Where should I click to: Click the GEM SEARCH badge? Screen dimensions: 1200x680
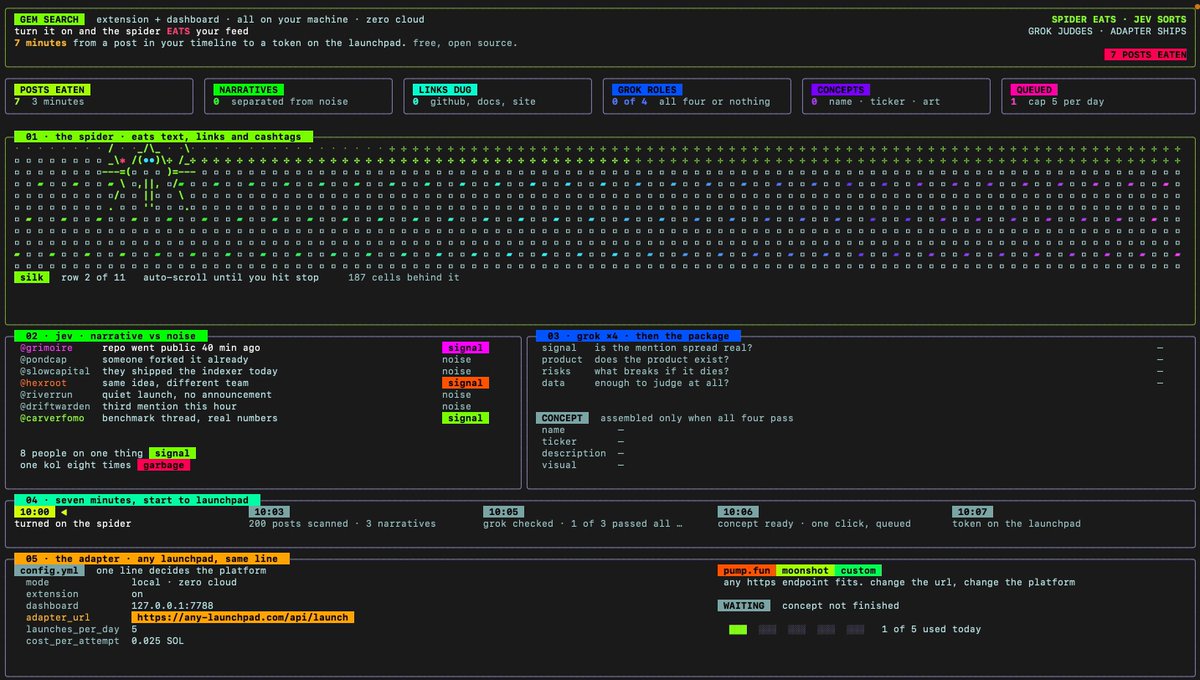(49, 20)
